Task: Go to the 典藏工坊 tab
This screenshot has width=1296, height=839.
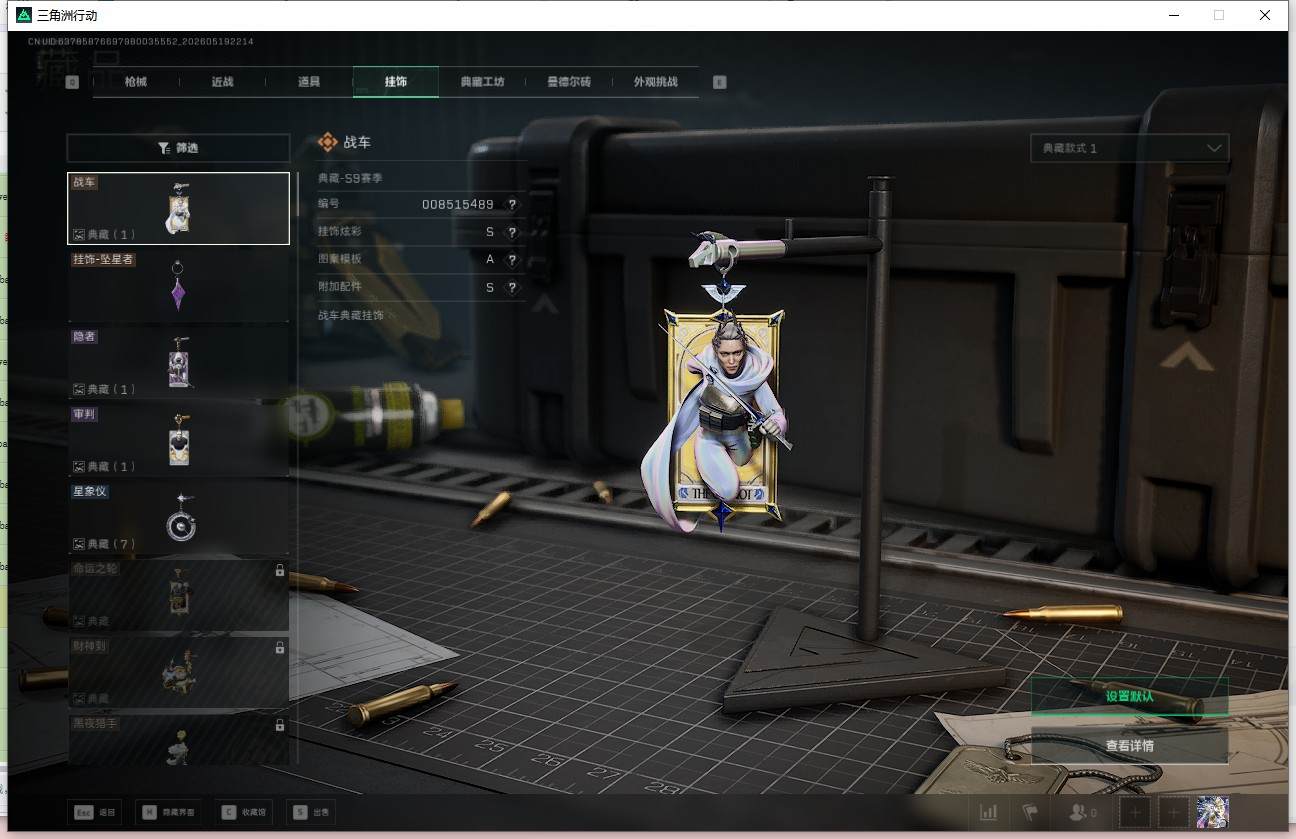Action: (482, 82)
